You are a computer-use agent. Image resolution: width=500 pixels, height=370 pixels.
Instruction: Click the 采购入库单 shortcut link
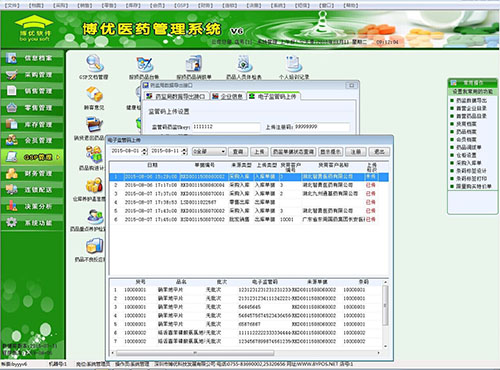(469, 163)
